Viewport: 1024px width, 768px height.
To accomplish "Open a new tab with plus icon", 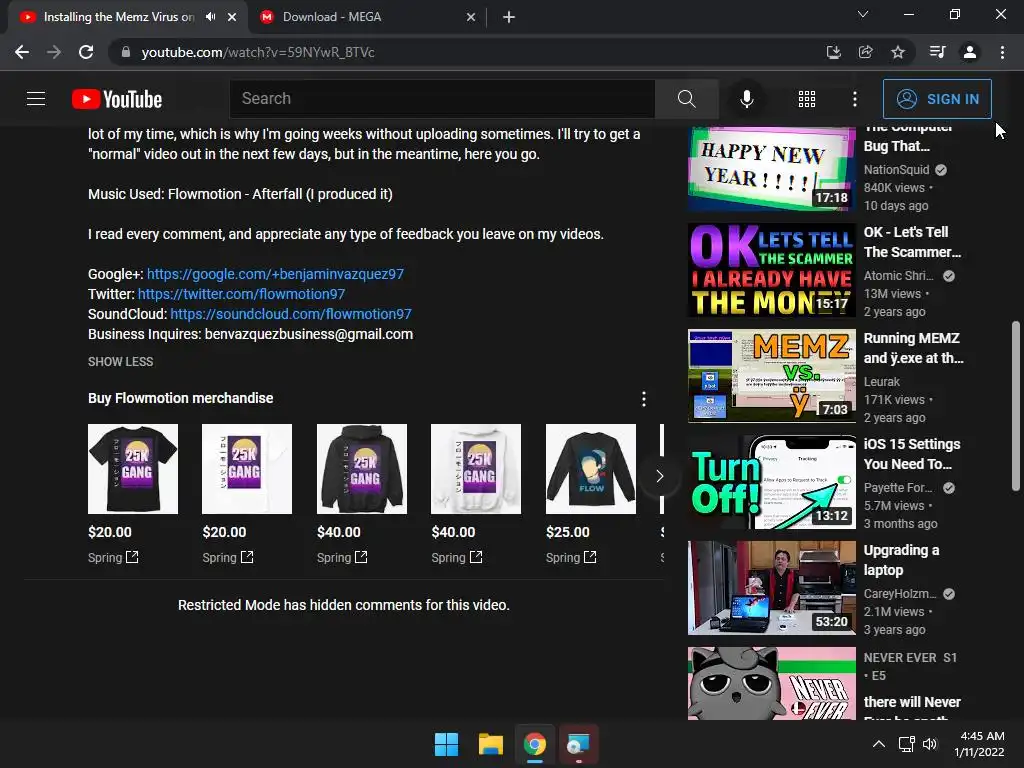I will point(509,17).
